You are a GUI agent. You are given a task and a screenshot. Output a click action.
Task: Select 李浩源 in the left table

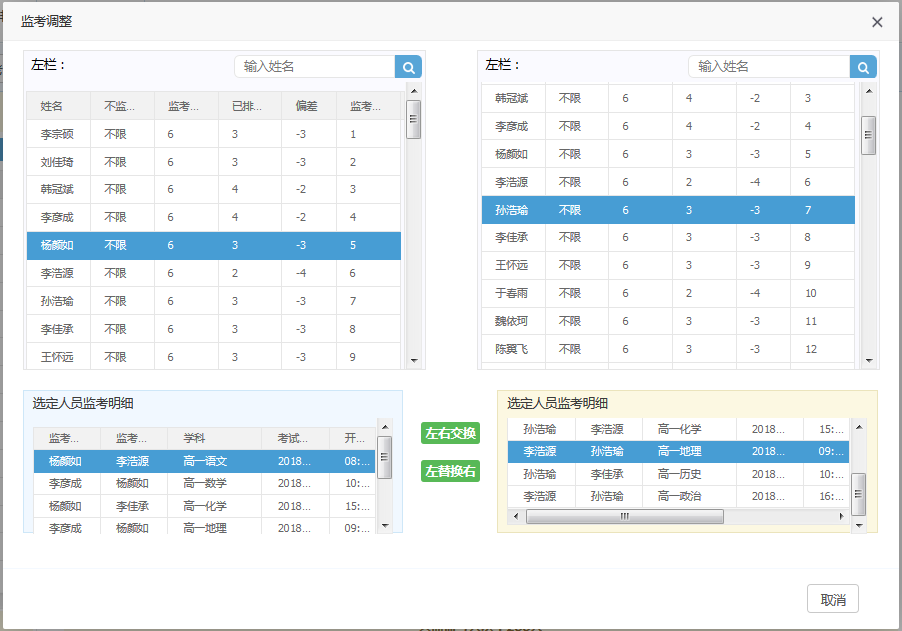click(x=213, y=273)
